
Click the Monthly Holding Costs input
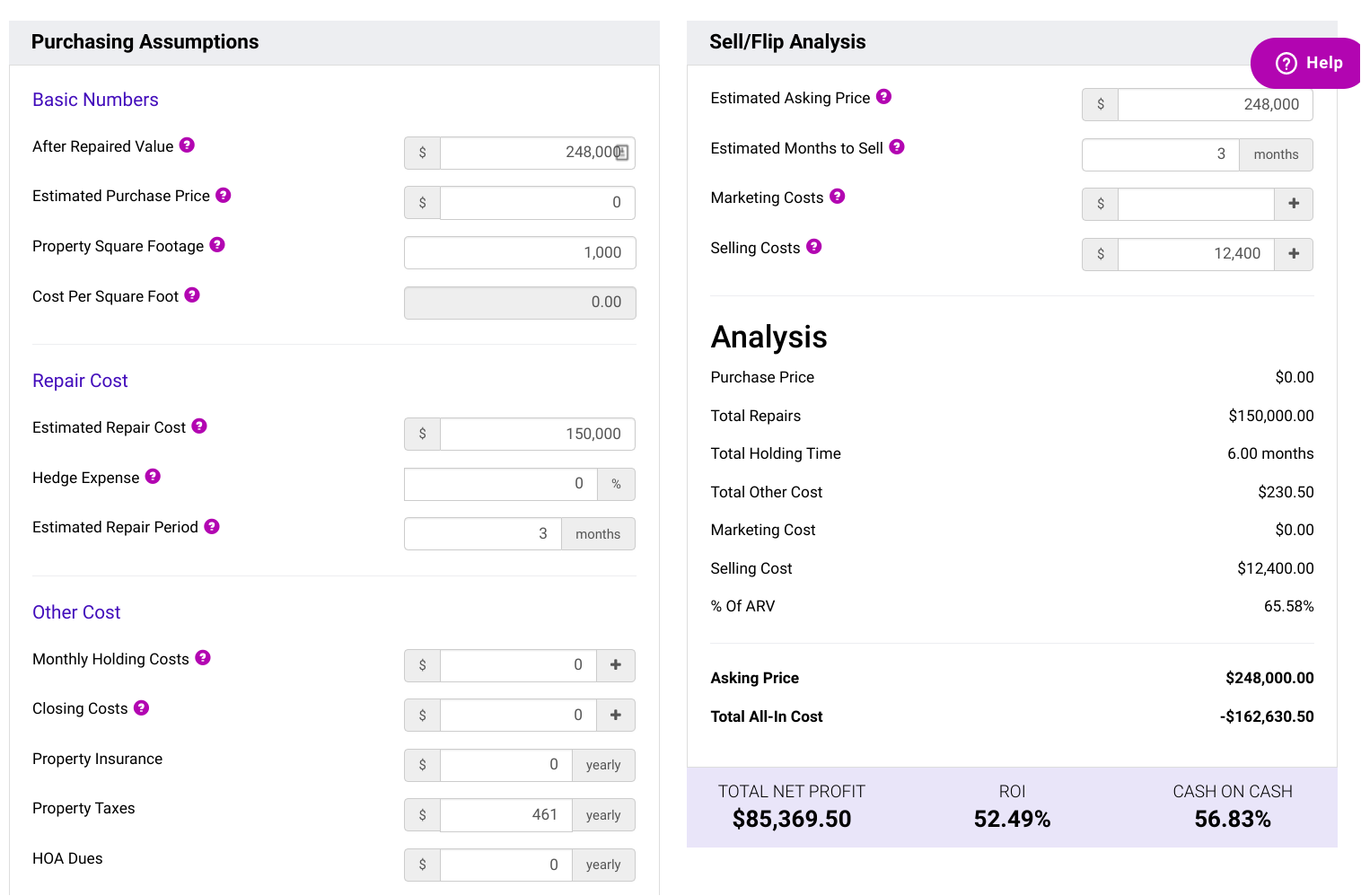[518, 665]
